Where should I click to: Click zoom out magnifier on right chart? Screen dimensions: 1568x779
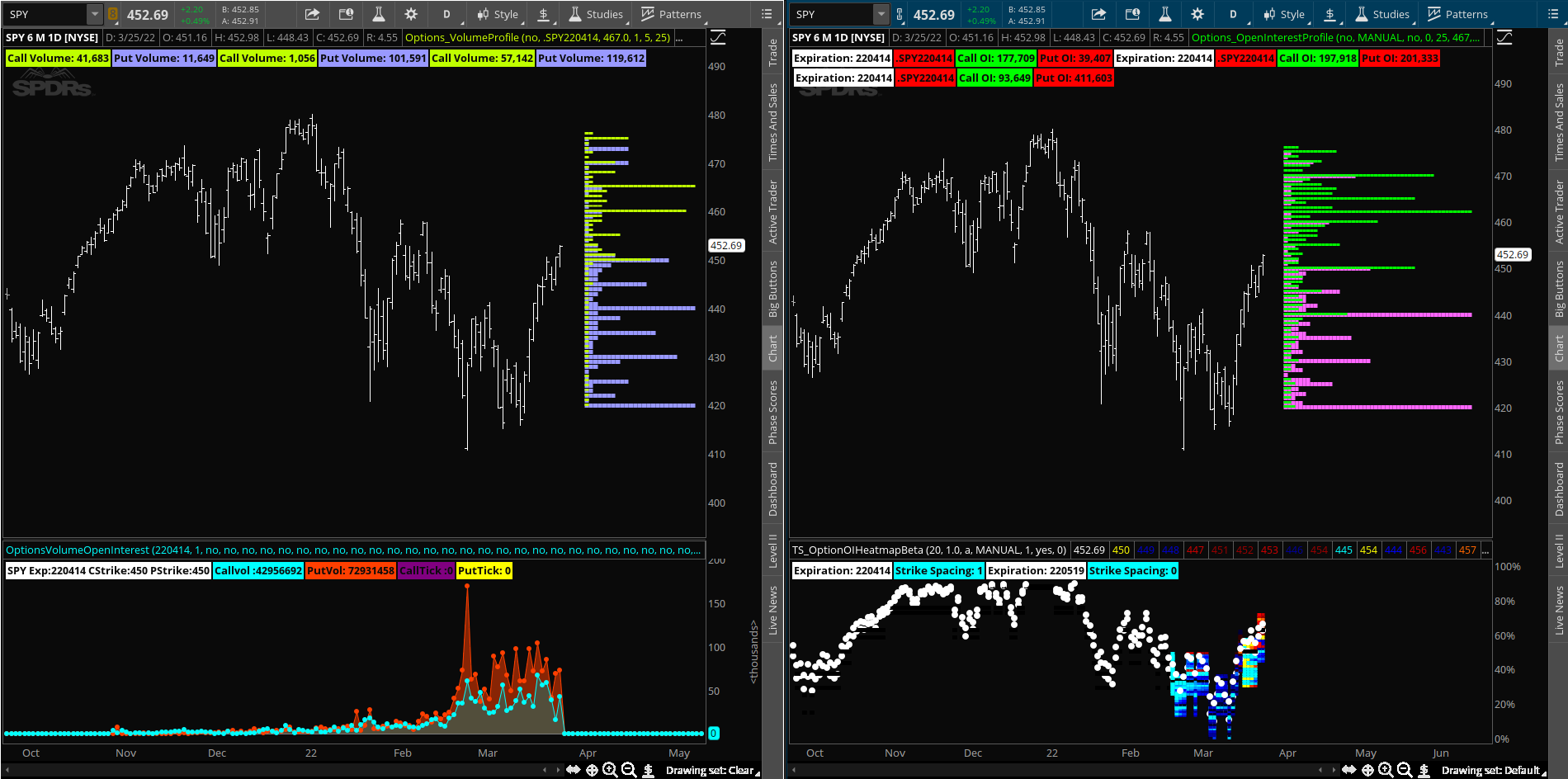tap(1404, 770)
